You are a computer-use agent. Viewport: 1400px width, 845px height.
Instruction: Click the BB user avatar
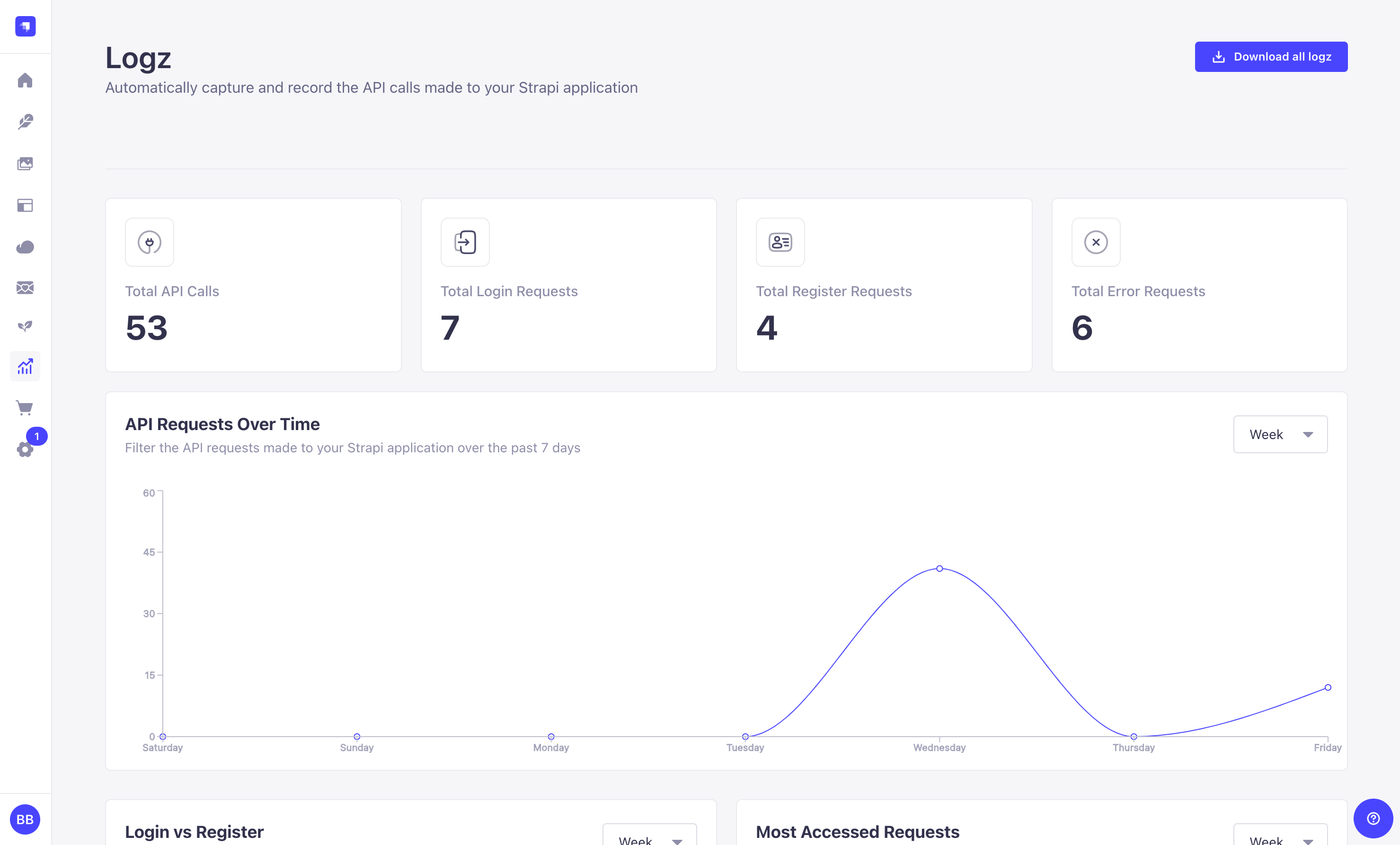(25, 819)
